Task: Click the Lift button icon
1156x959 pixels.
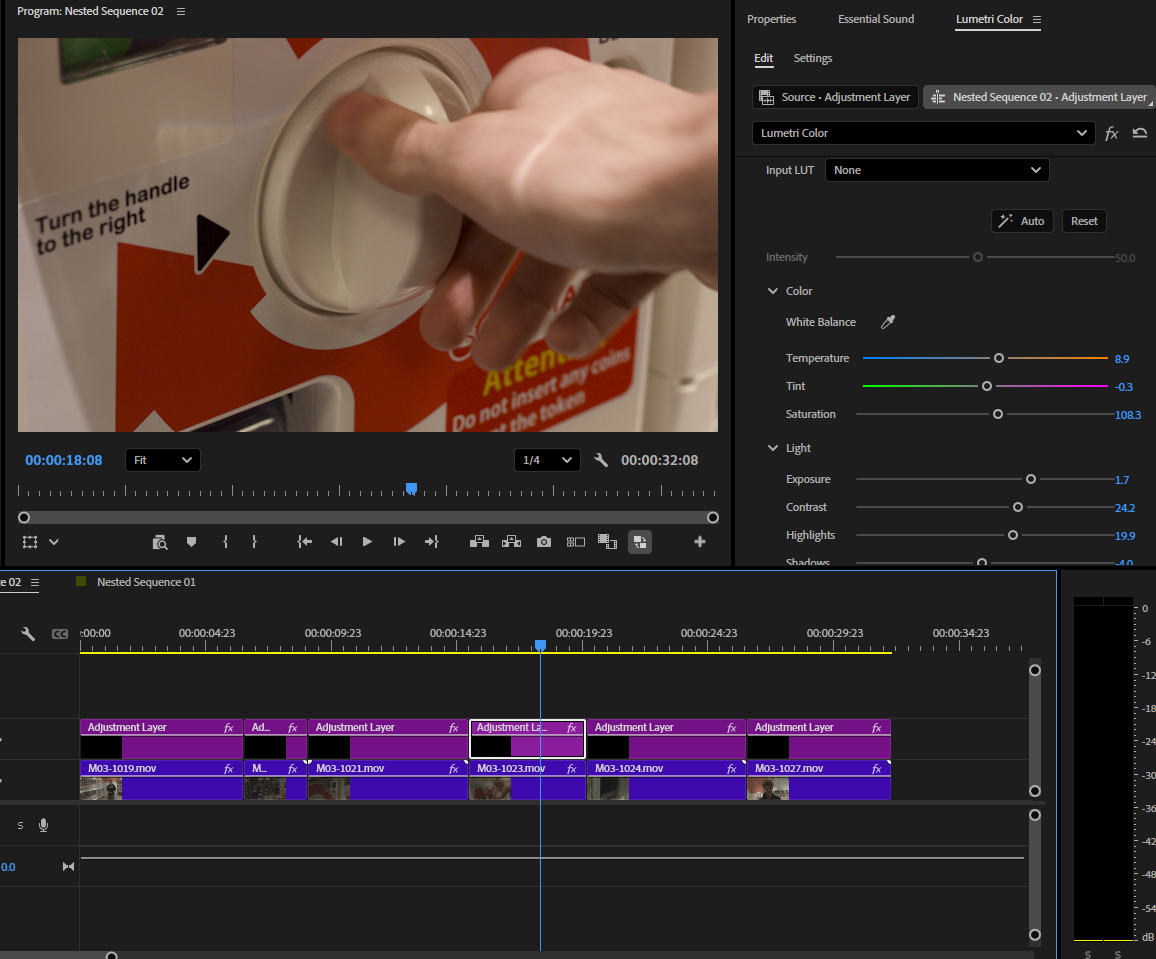Action: 479,542
